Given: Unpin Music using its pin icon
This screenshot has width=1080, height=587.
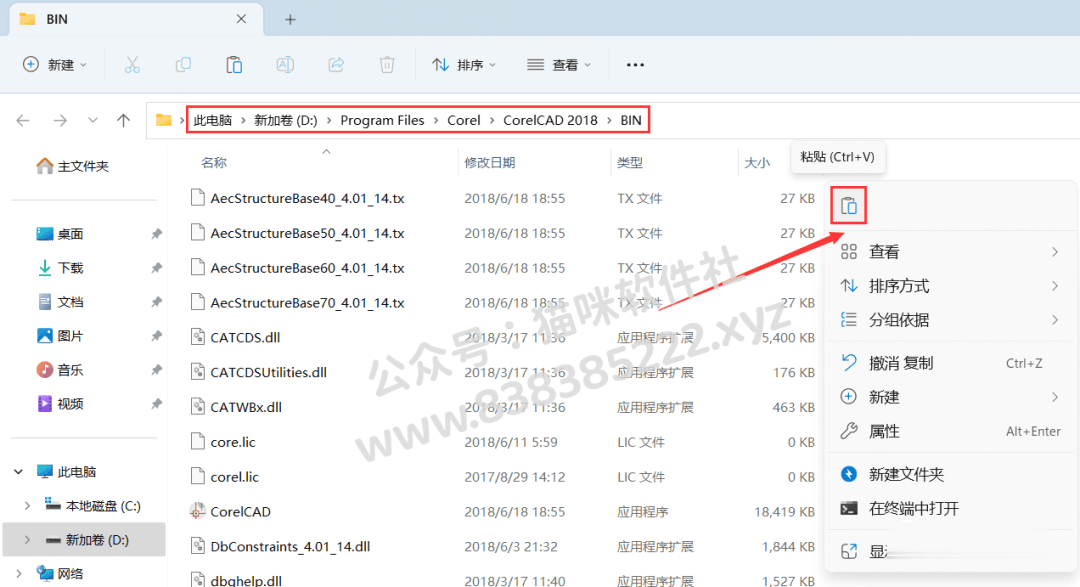Looking at the screenshot, I should click(x=156, y=370).
